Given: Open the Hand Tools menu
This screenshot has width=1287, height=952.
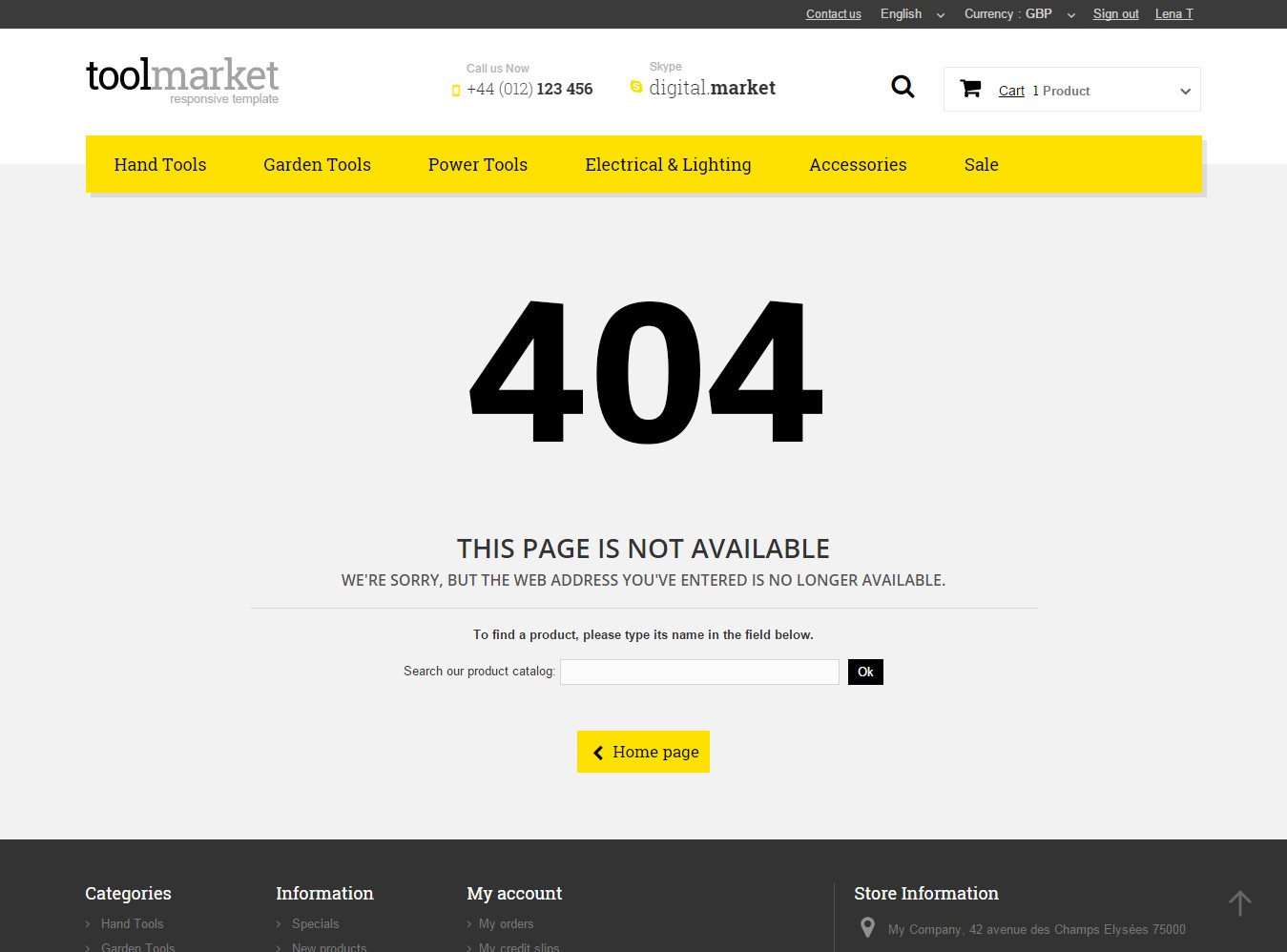Looking at the screenshot, I should point(160,165).
